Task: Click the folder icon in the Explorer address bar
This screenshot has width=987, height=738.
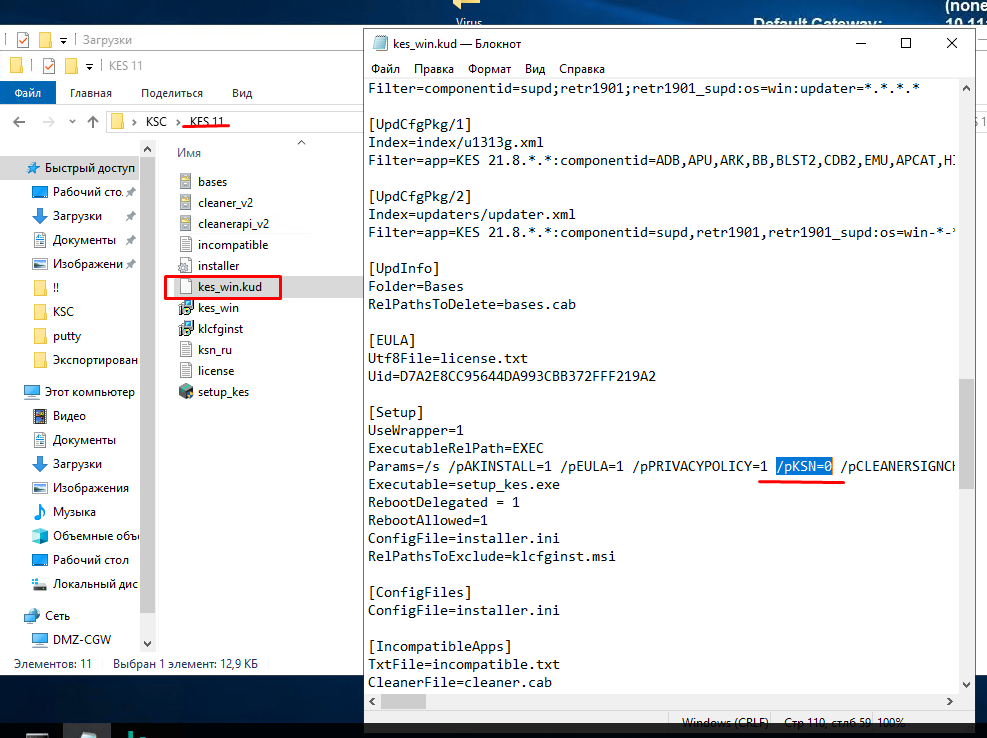Action: point(117,122)
